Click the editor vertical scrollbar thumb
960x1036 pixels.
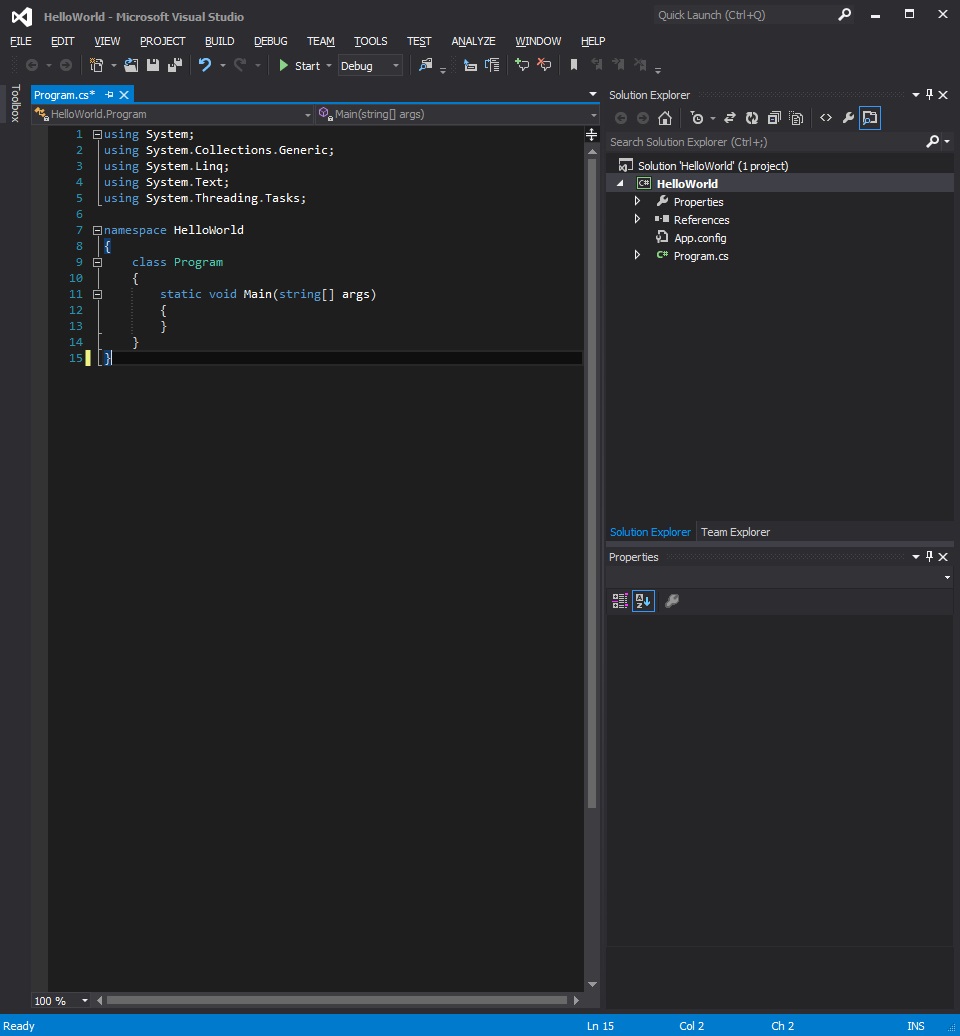[x=591, y=482]
